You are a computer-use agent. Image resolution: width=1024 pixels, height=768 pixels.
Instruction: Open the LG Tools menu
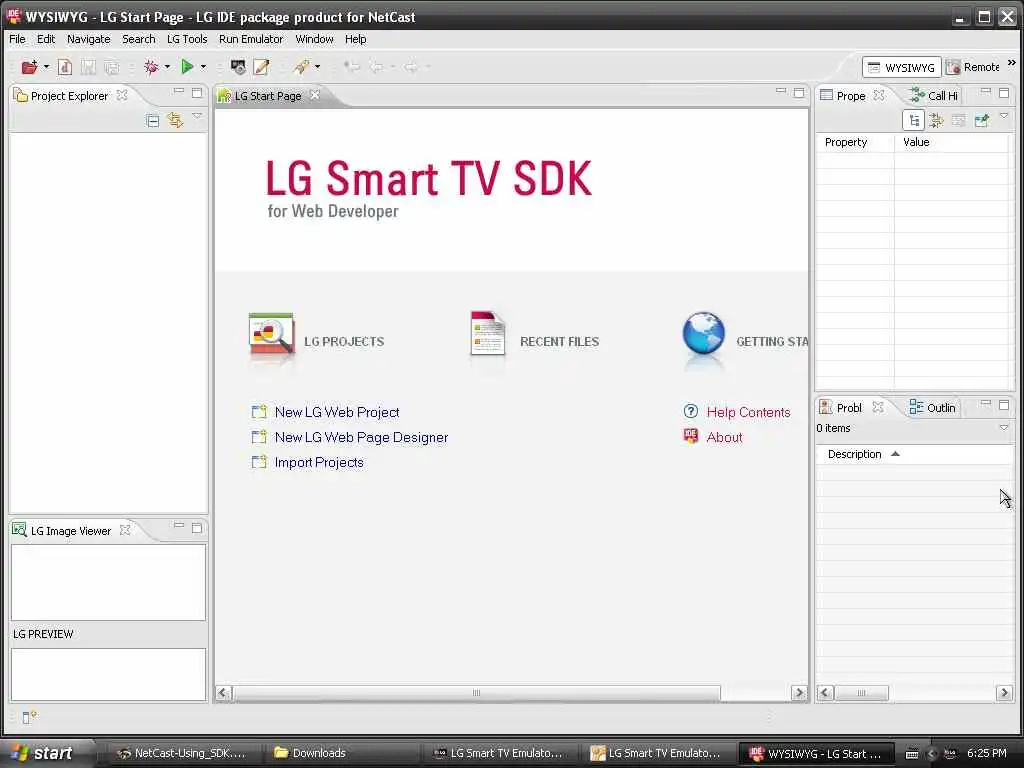[187, 39]
